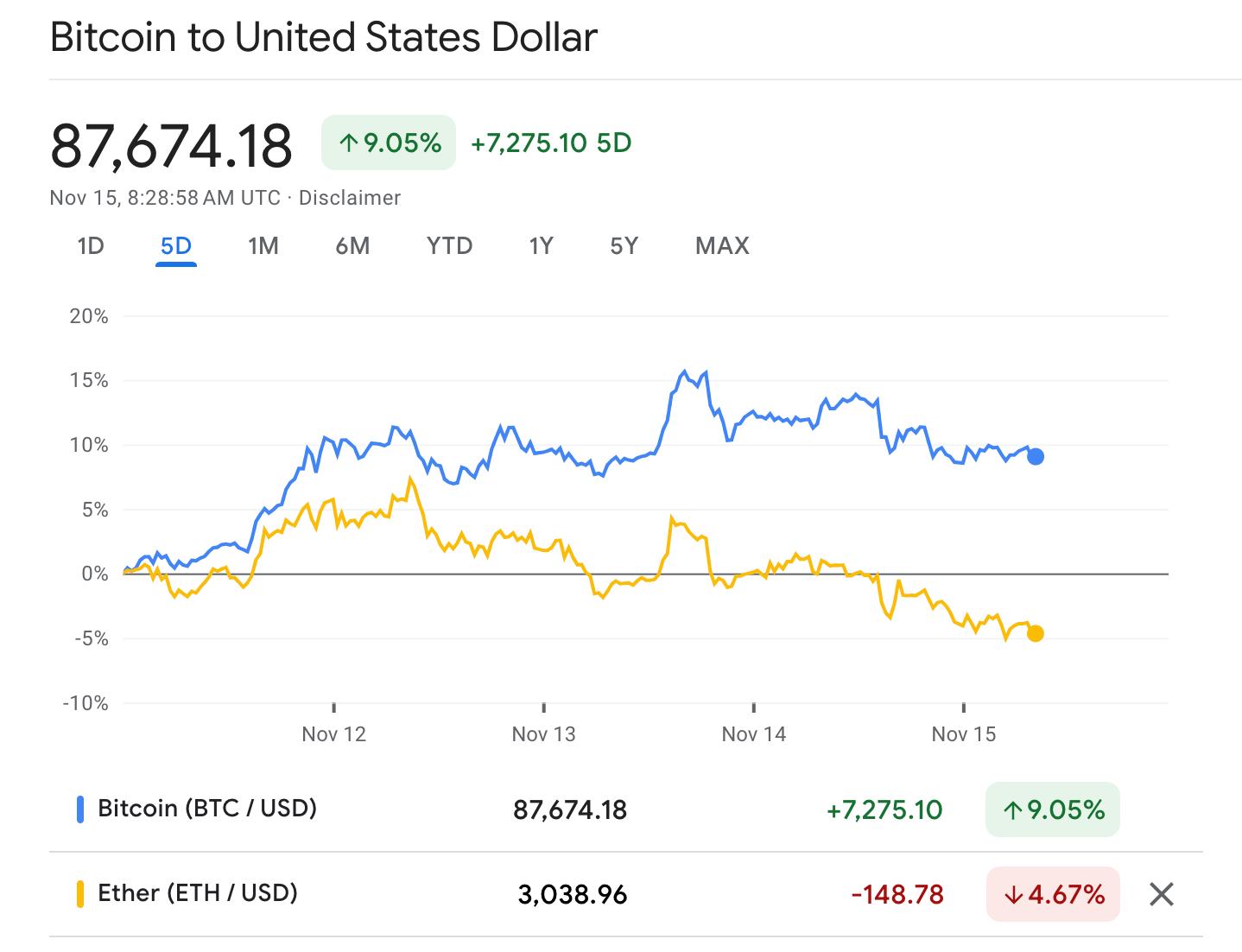
Task: Open the Disclaimer link
Action: [350, 198]
